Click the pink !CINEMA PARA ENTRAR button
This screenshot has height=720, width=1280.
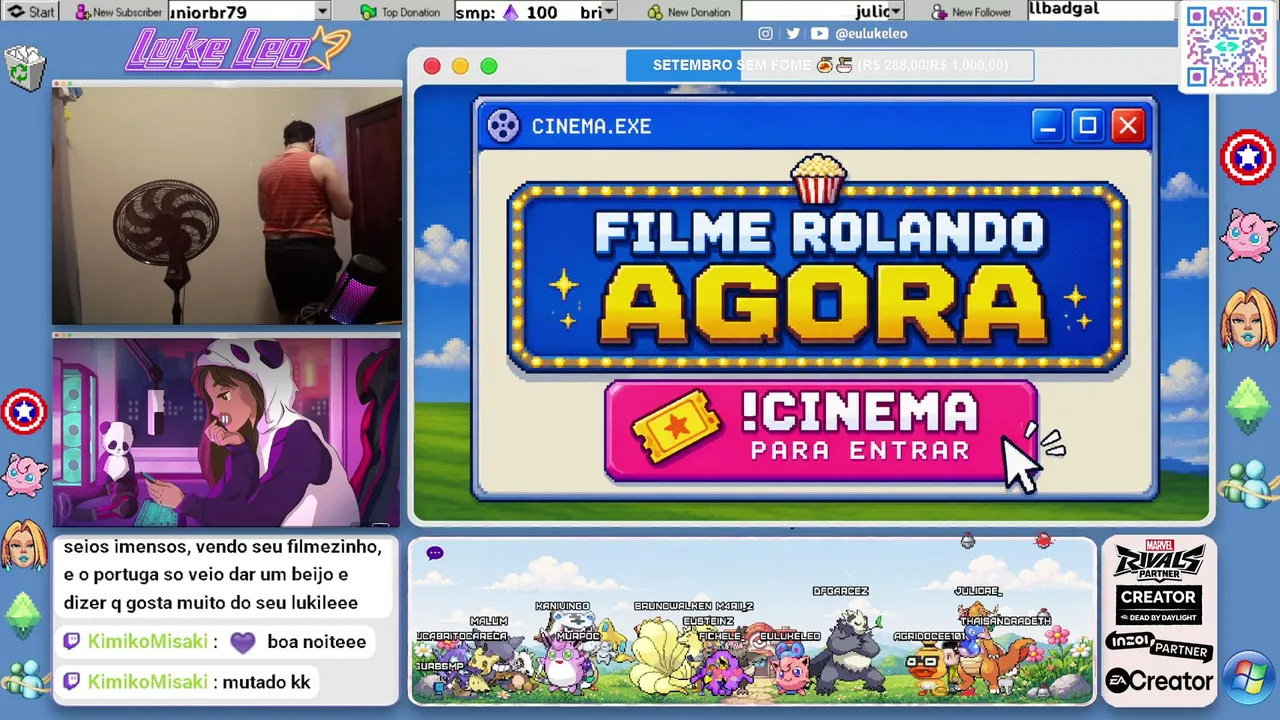[821, 432]
